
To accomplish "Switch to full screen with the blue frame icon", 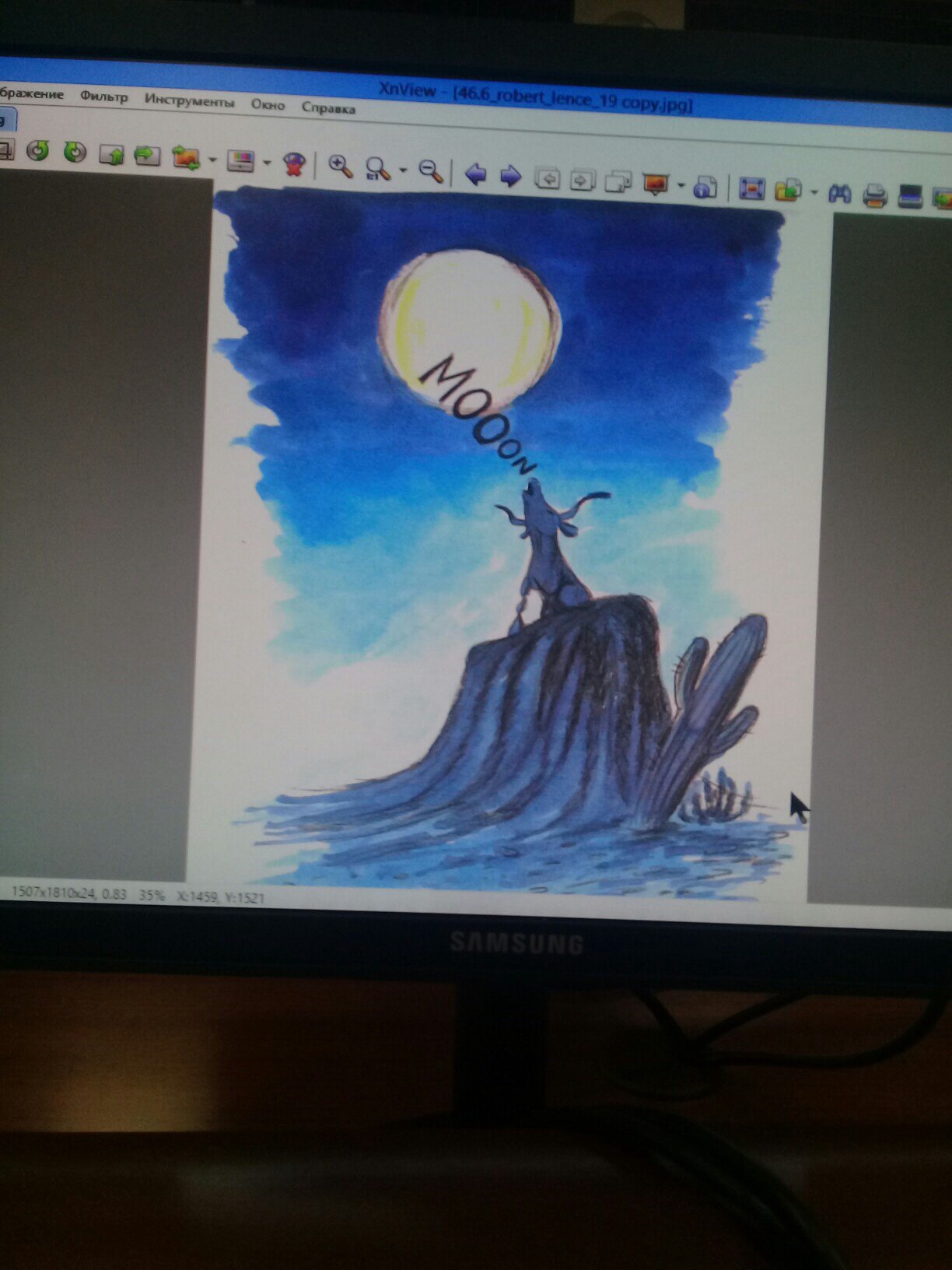I will [751, 188].
